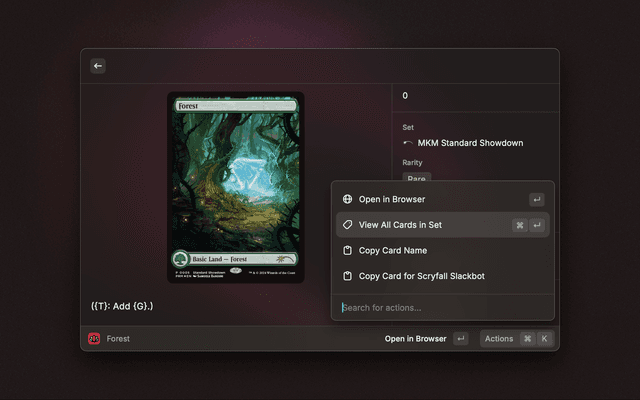The width and height of the screenshot is (640, 400).
Task: Select the Copy Card Name action
Action: pos(393,251)
